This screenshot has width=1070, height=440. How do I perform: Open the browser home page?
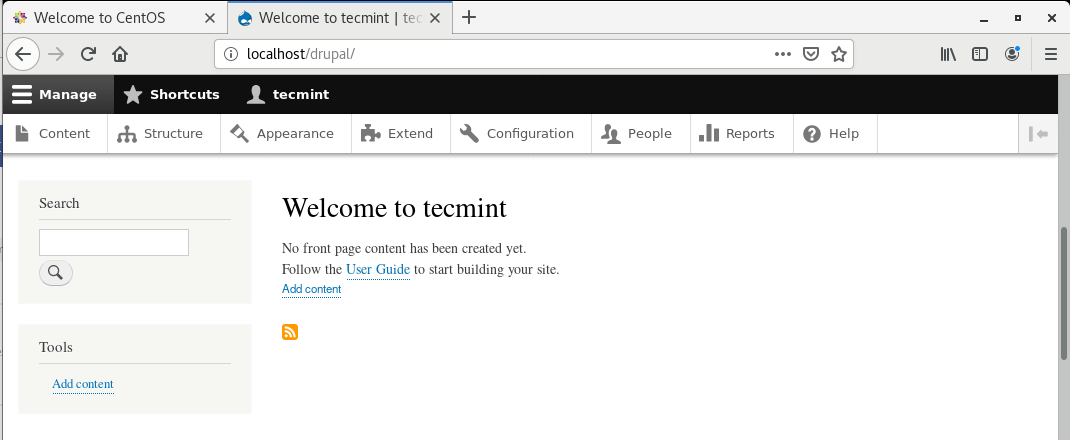coord(120,54)
